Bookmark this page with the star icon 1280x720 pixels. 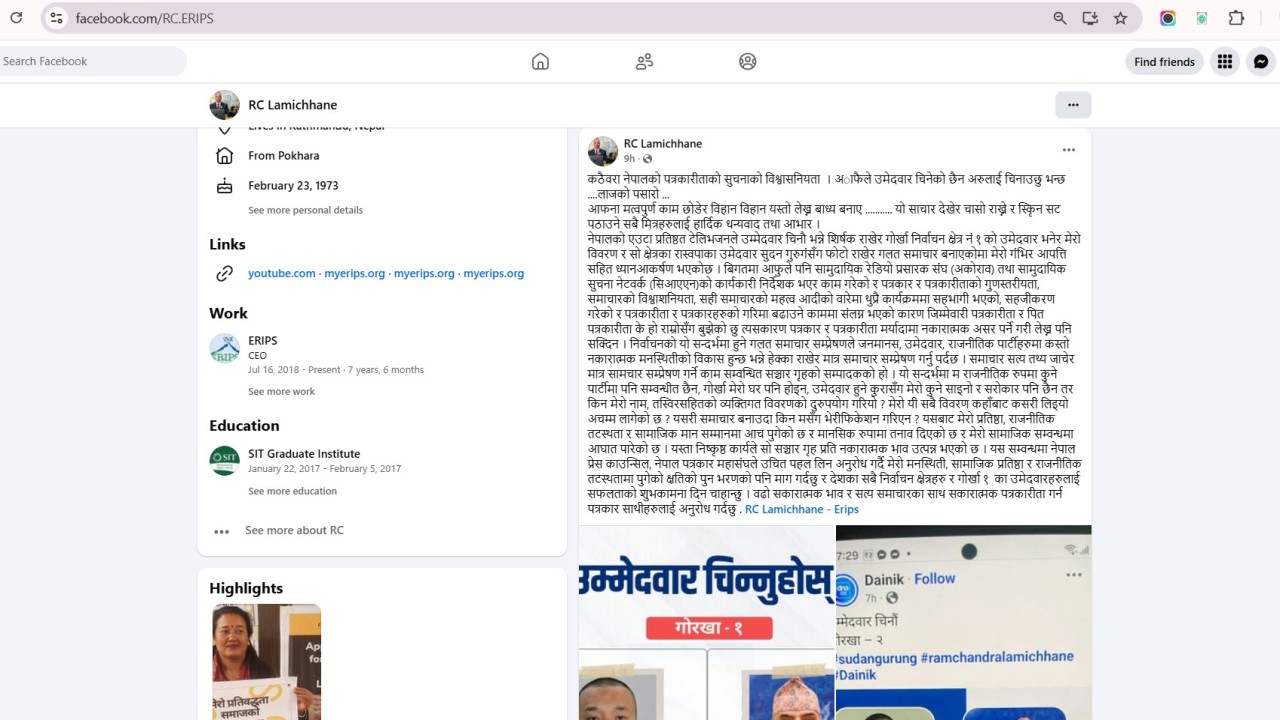point(1120,18)
